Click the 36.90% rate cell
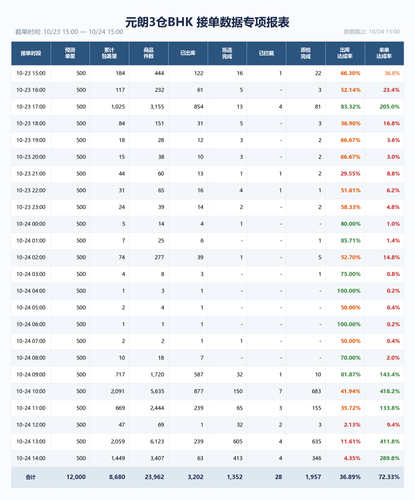Screen dimensions: 415x500 coord(351,123)
